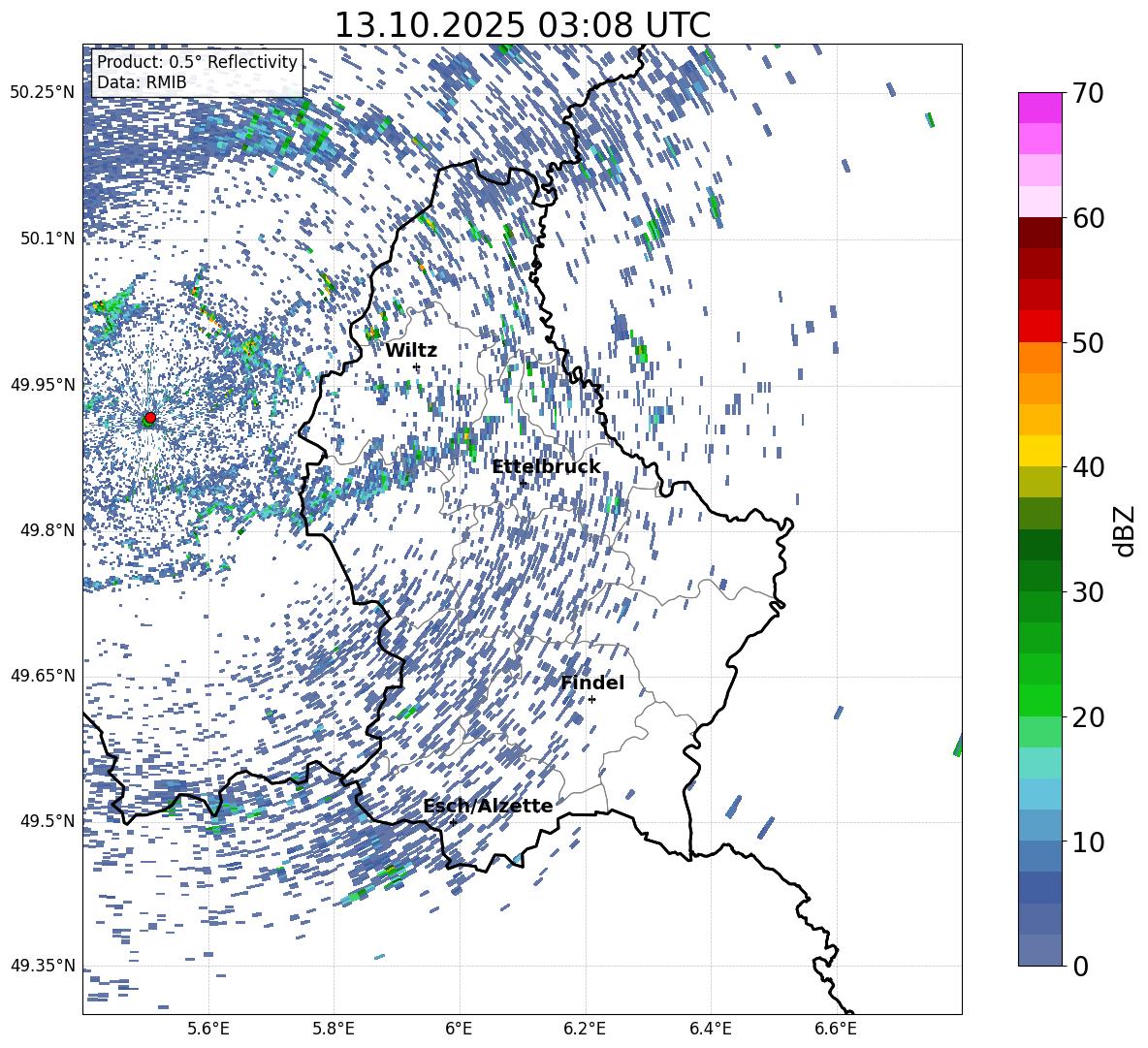The image size is (1148, 1048).
Task: Select the 'Product: 0.5° Reflectivity' label
Action: point(197,62)
